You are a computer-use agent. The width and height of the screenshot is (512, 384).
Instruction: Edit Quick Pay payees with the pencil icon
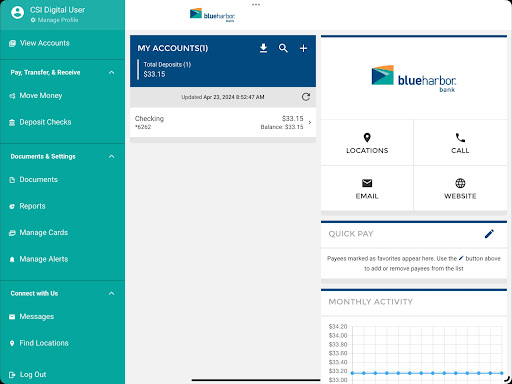[x=489, y=234]
